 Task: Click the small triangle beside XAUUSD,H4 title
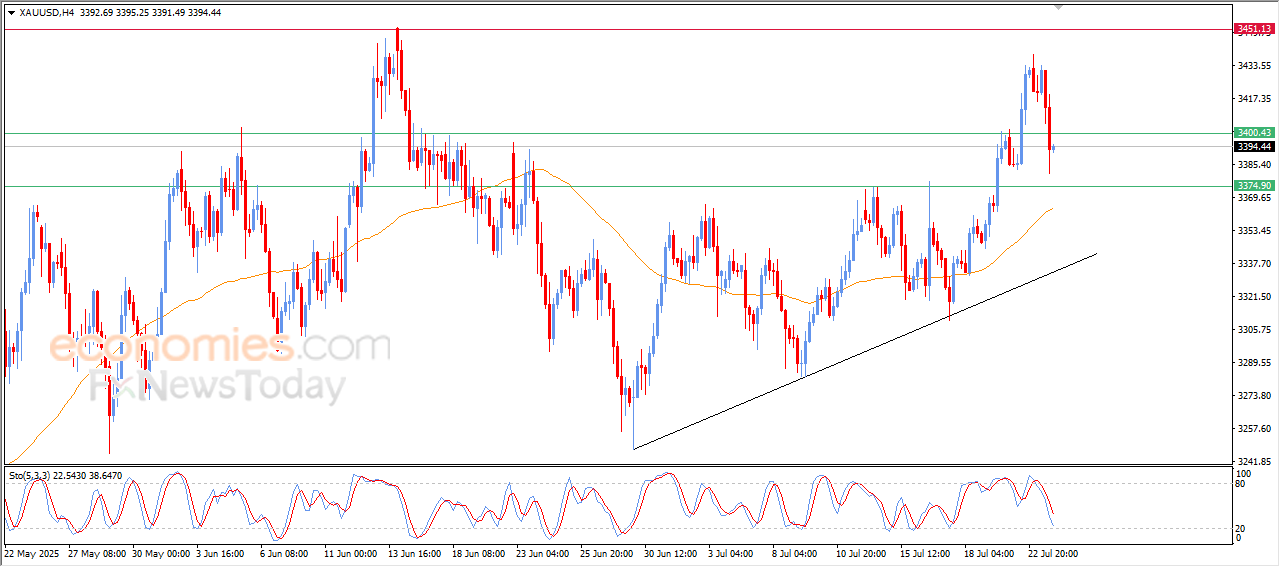(11, 13)
